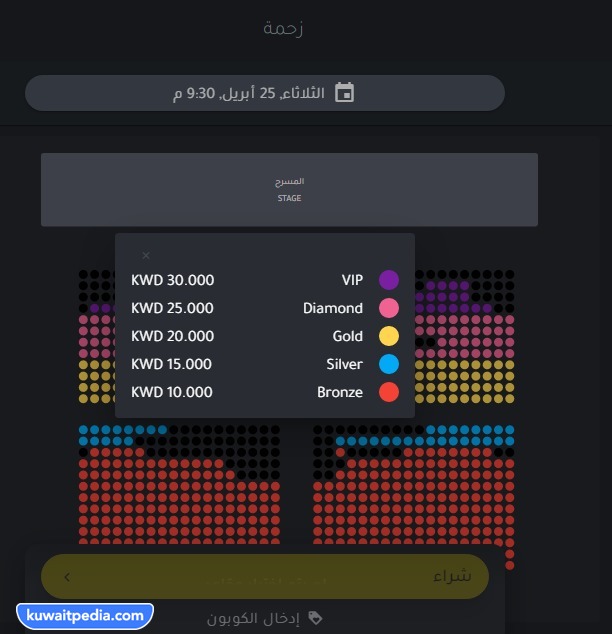Viewport: 612px width, 634px height.
Task: Click the calendar icon in date bar
Action: coord(344,93)
